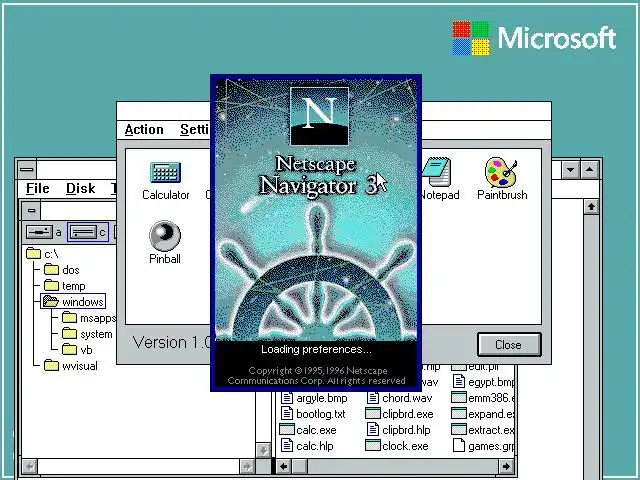Click the Microsoft logo on the desktop
Image resolution: width=640 pixels, height=480 pixels.
(534, 38)
